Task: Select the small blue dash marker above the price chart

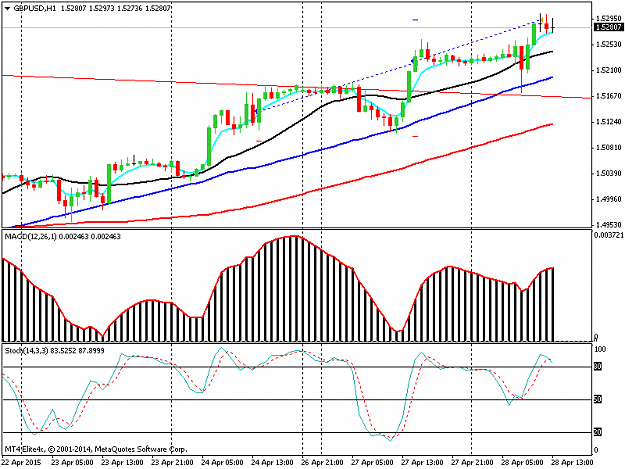Action: (x=415, y=20)
